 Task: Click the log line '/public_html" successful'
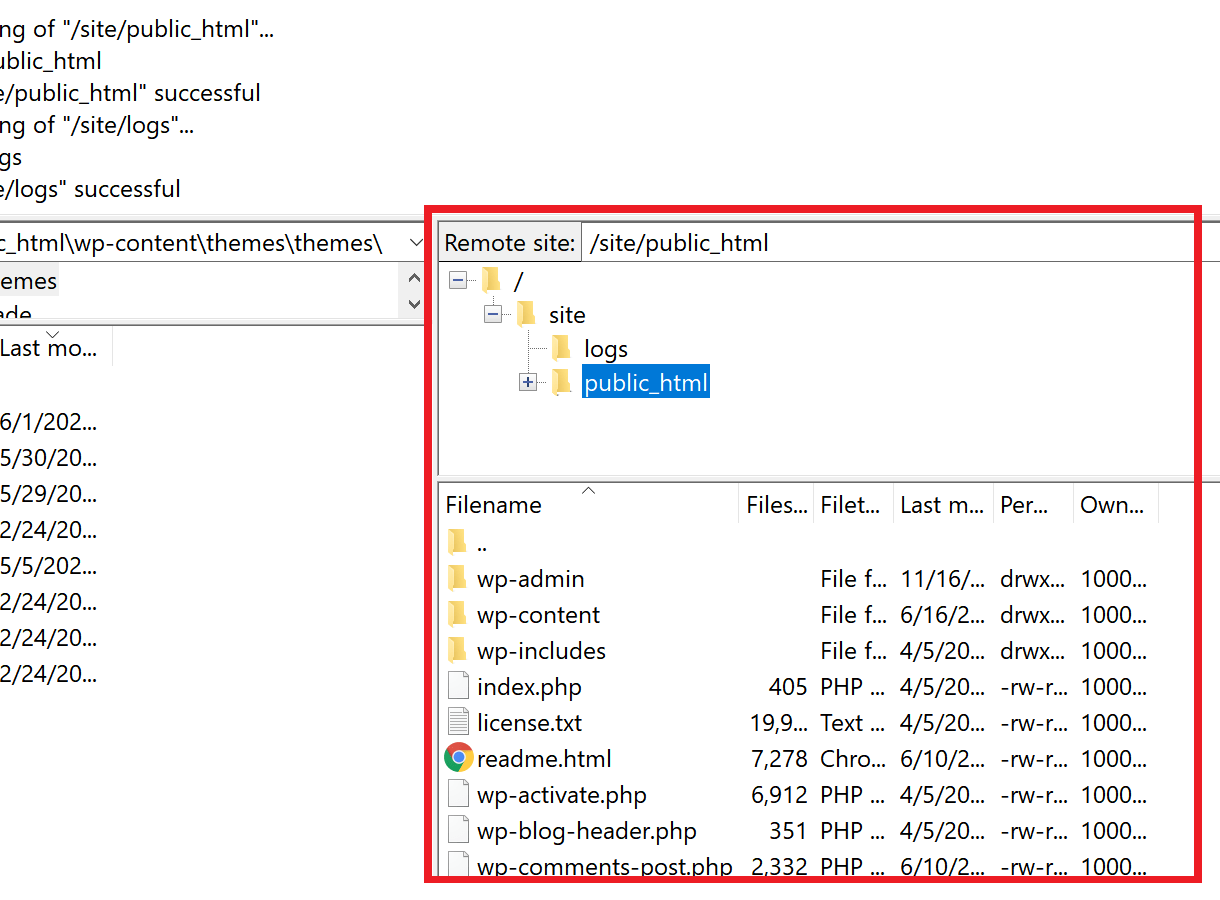(x=130, y=93)
